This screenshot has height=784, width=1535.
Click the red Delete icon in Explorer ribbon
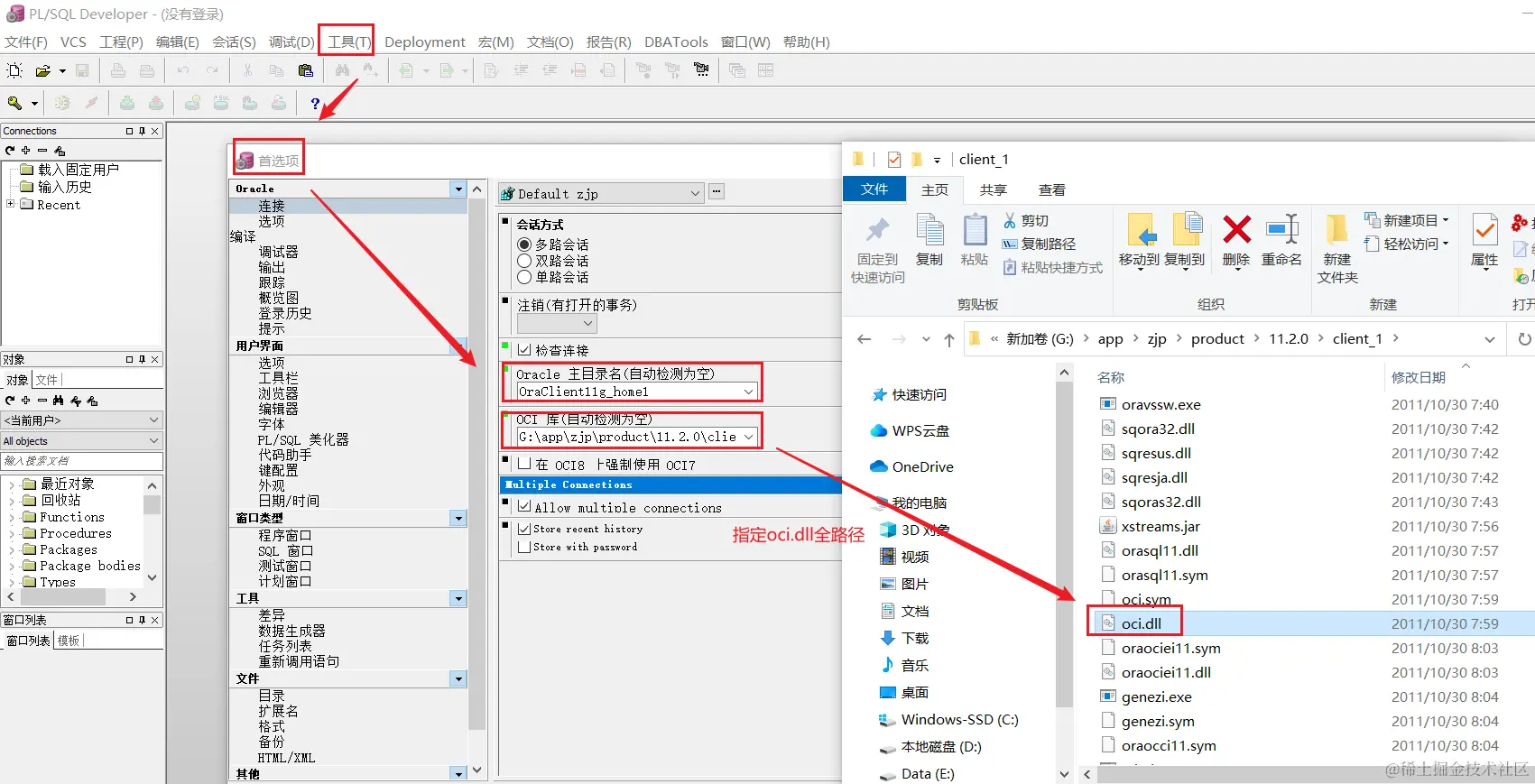(x=1236, y=229)
